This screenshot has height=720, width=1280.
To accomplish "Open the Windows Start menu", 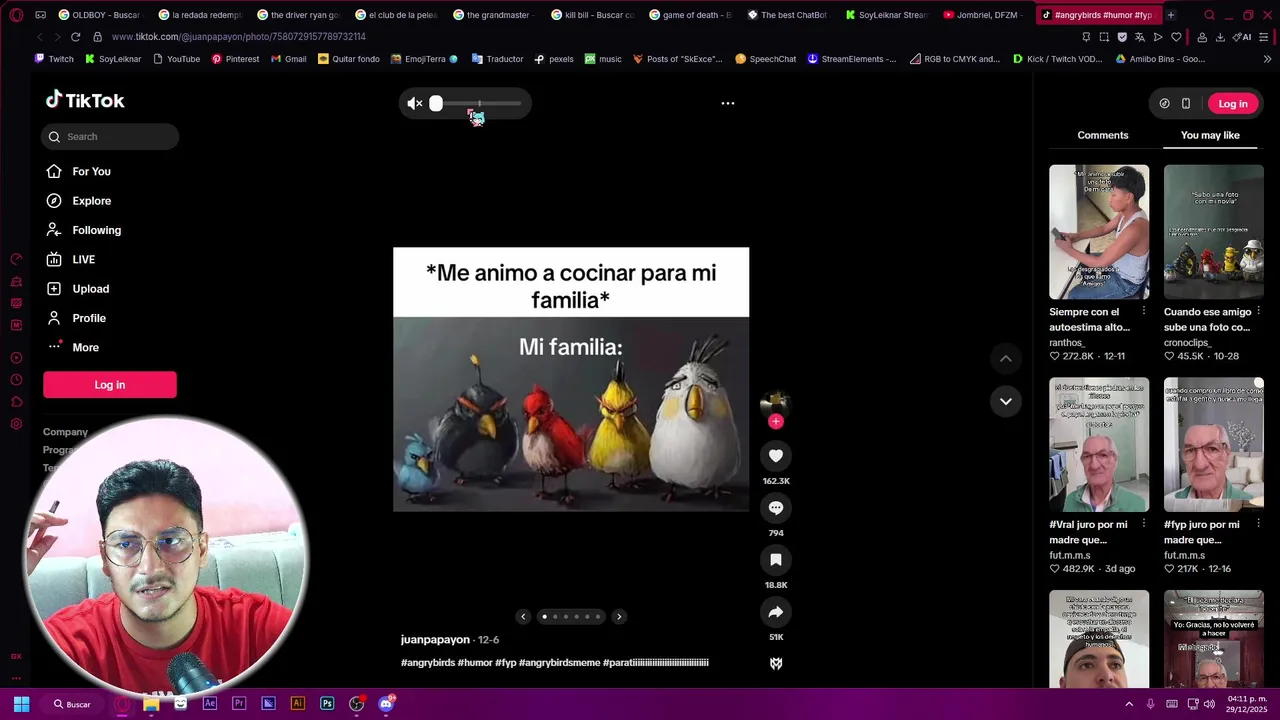I will 21,704.
